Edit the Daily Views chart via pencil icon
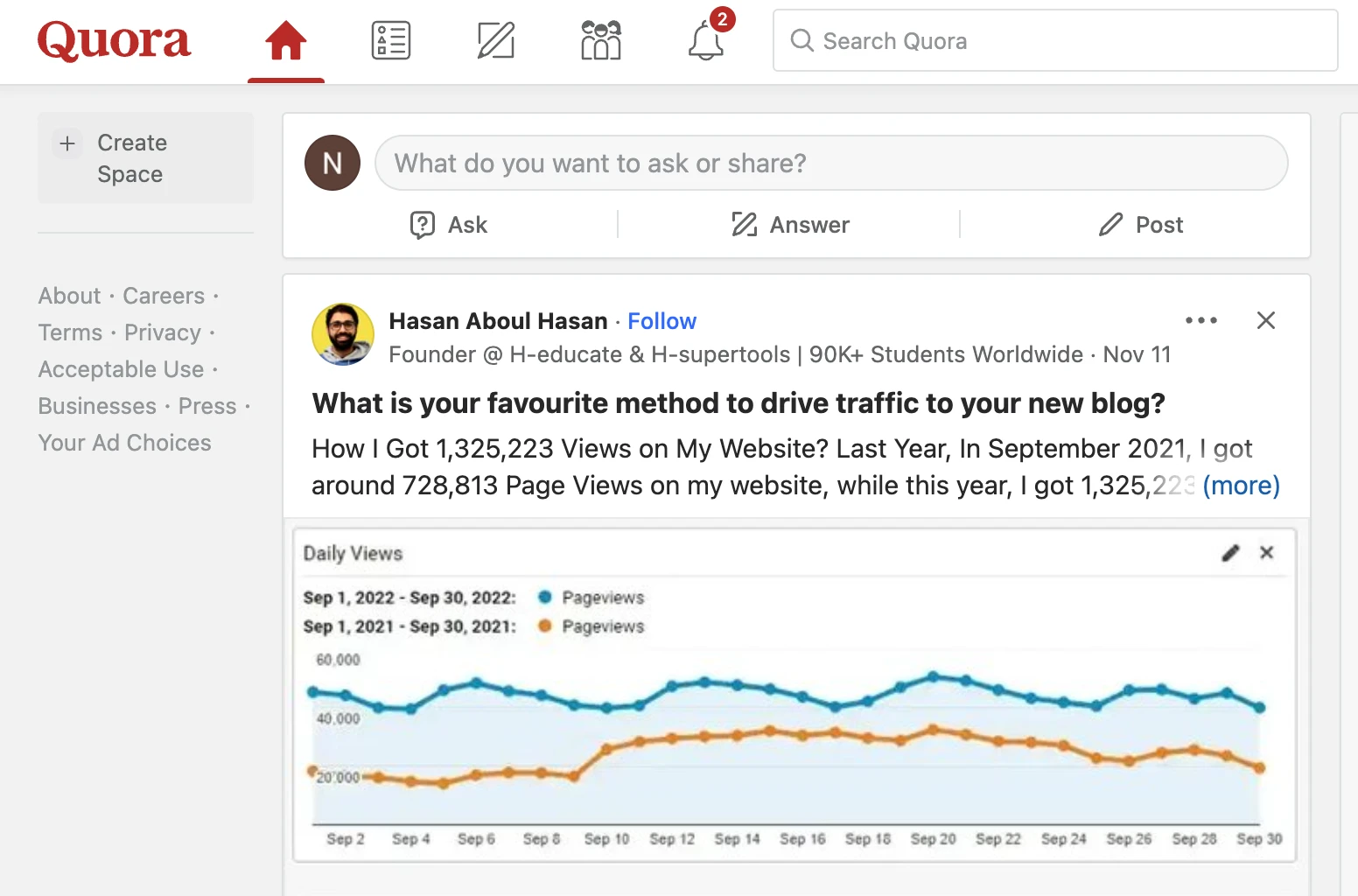Image resolution: width=1358 pixels, height=896 pixels. (x=1230, y=553)
